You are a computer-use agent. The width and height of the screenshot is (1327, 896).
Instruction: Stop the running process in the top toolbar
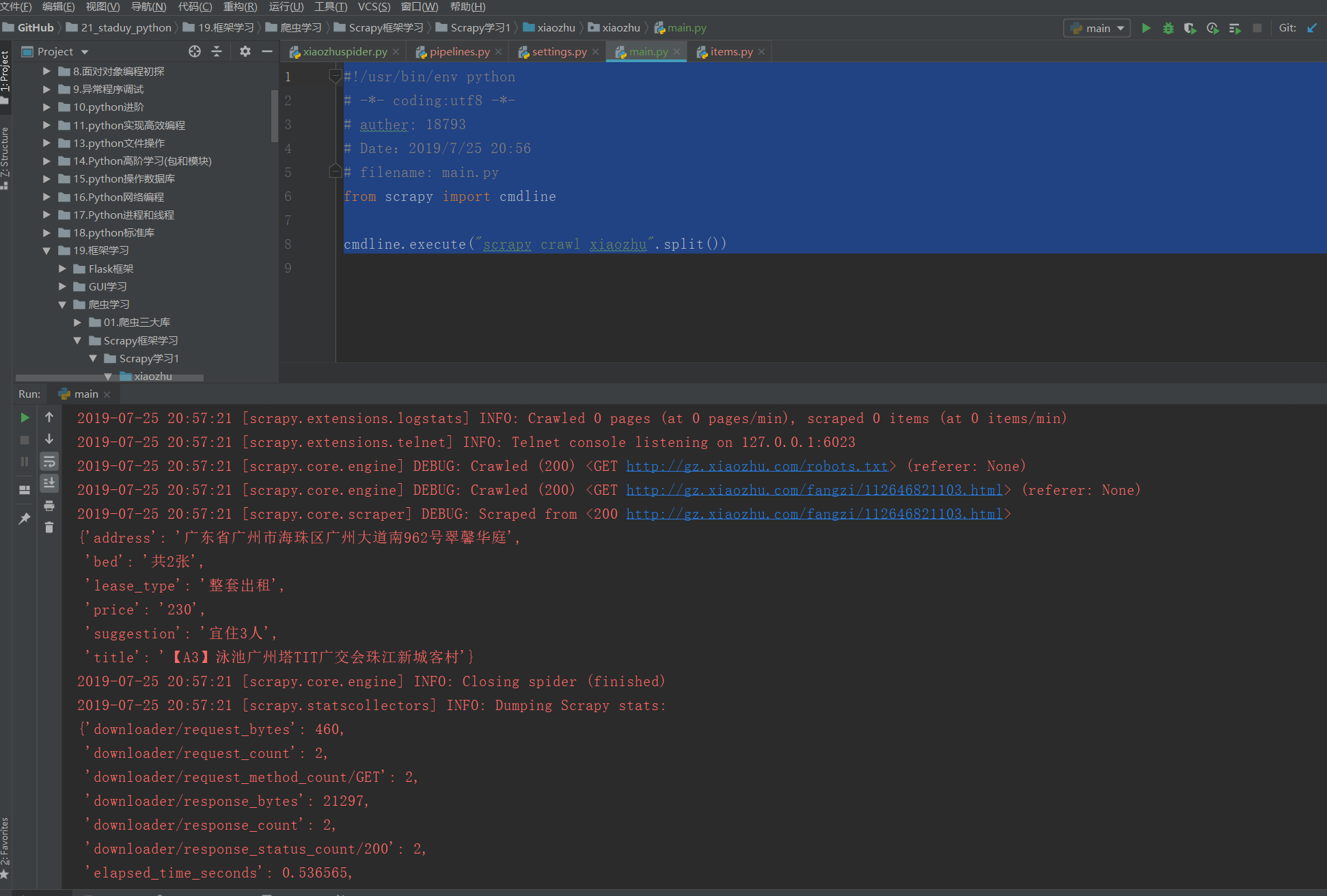[1257, 28]
